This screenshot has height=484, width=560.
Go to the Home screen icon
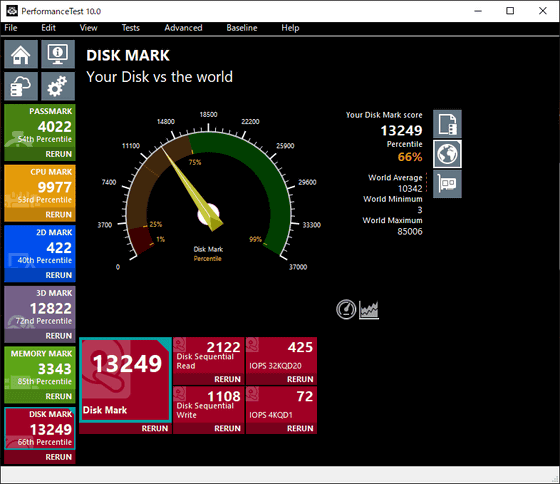click(x=21, y=54)
